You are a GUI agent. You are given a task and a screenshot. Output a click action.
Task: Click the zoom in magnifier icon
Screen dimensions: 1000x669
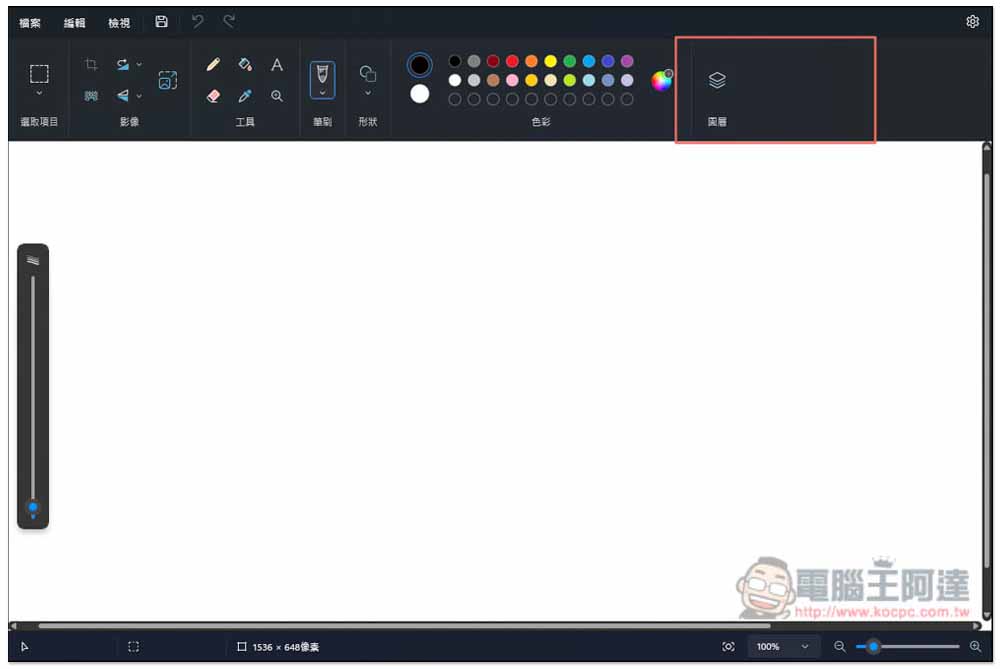pos(976,647)
